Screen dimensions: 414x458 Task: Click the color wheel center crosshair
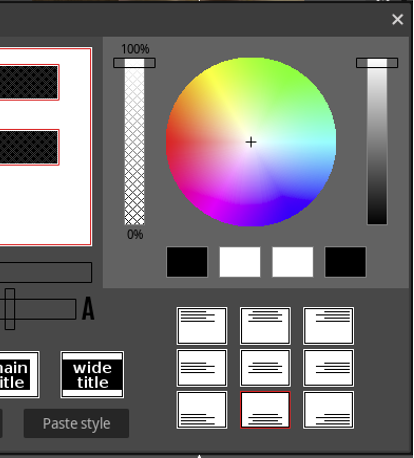coord(251,142)
